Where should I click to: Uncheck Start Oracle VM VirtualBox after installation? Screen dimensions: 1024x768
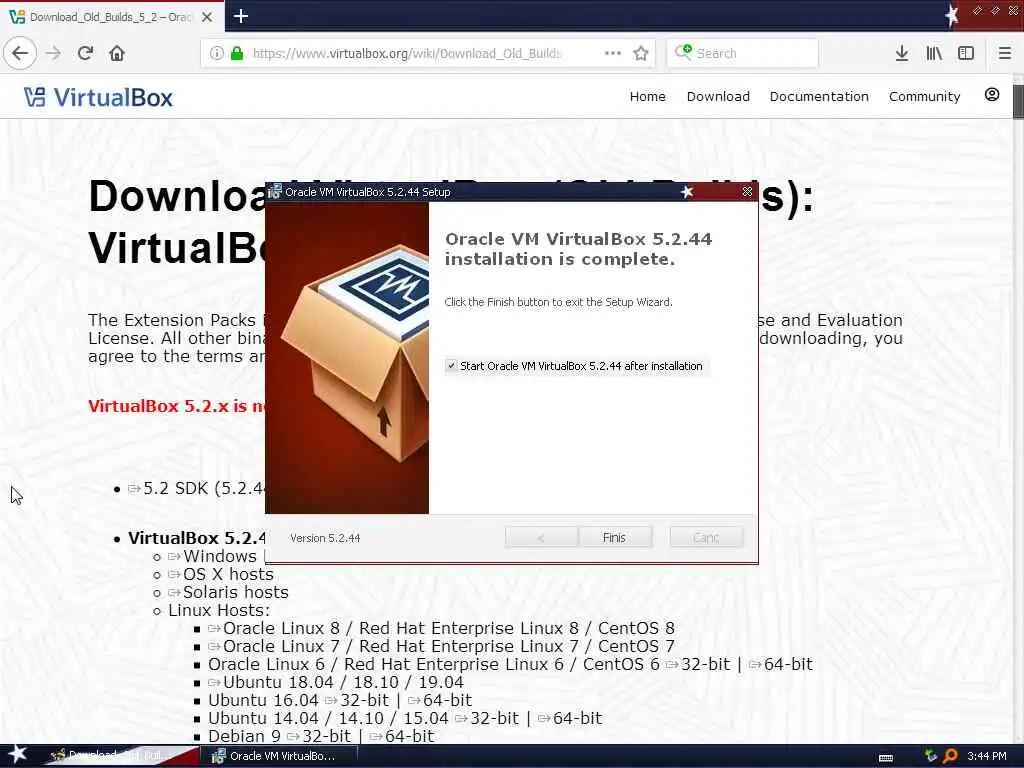point(451,366)
